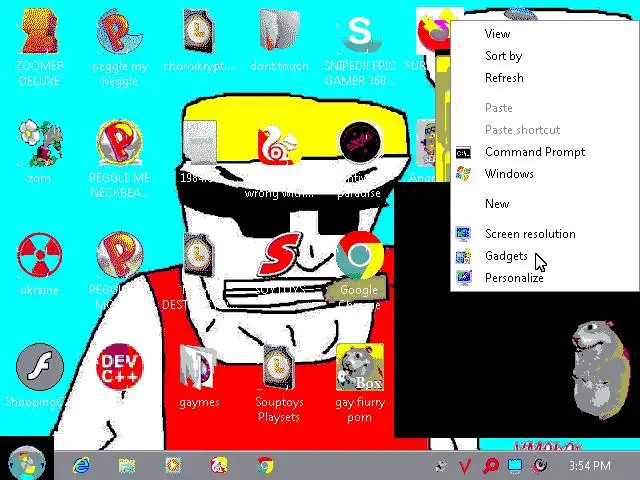Select the red S SOYTOYS icon
The width and height of the screenshot is (640, 480).
[x=282, y=255]
